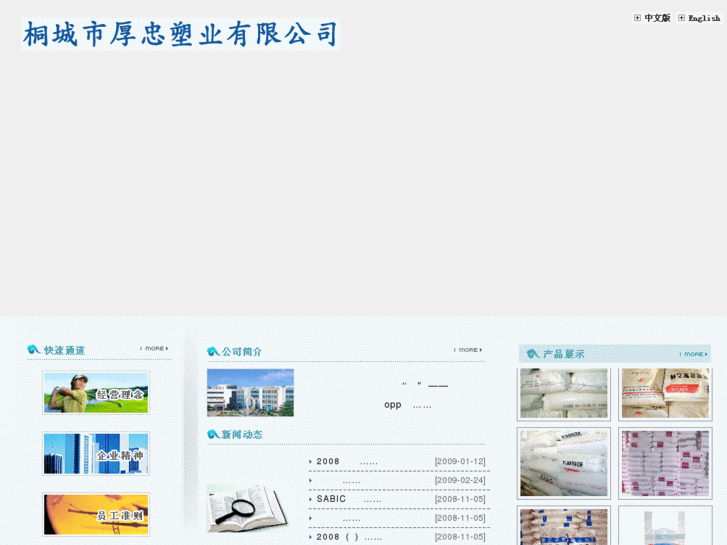The width and height of the screenshot is (727, 545).
Task: Open product photo of pink-labeled sacks
Action: pyautogui.click(x=665, y=463)
